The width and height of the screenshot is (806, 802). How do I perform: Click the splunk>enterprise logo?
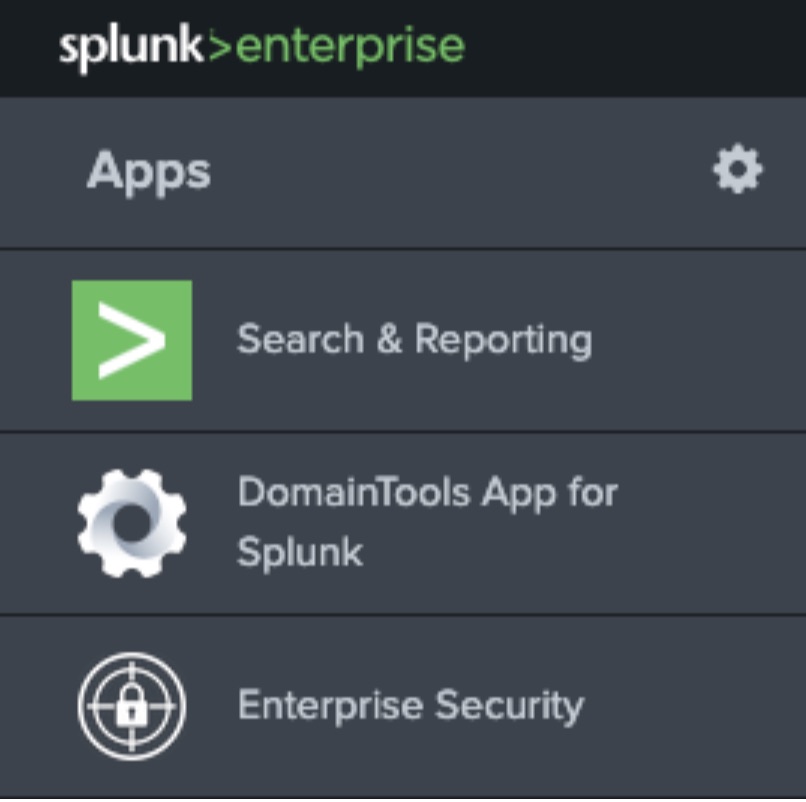(x=262, y=47)
